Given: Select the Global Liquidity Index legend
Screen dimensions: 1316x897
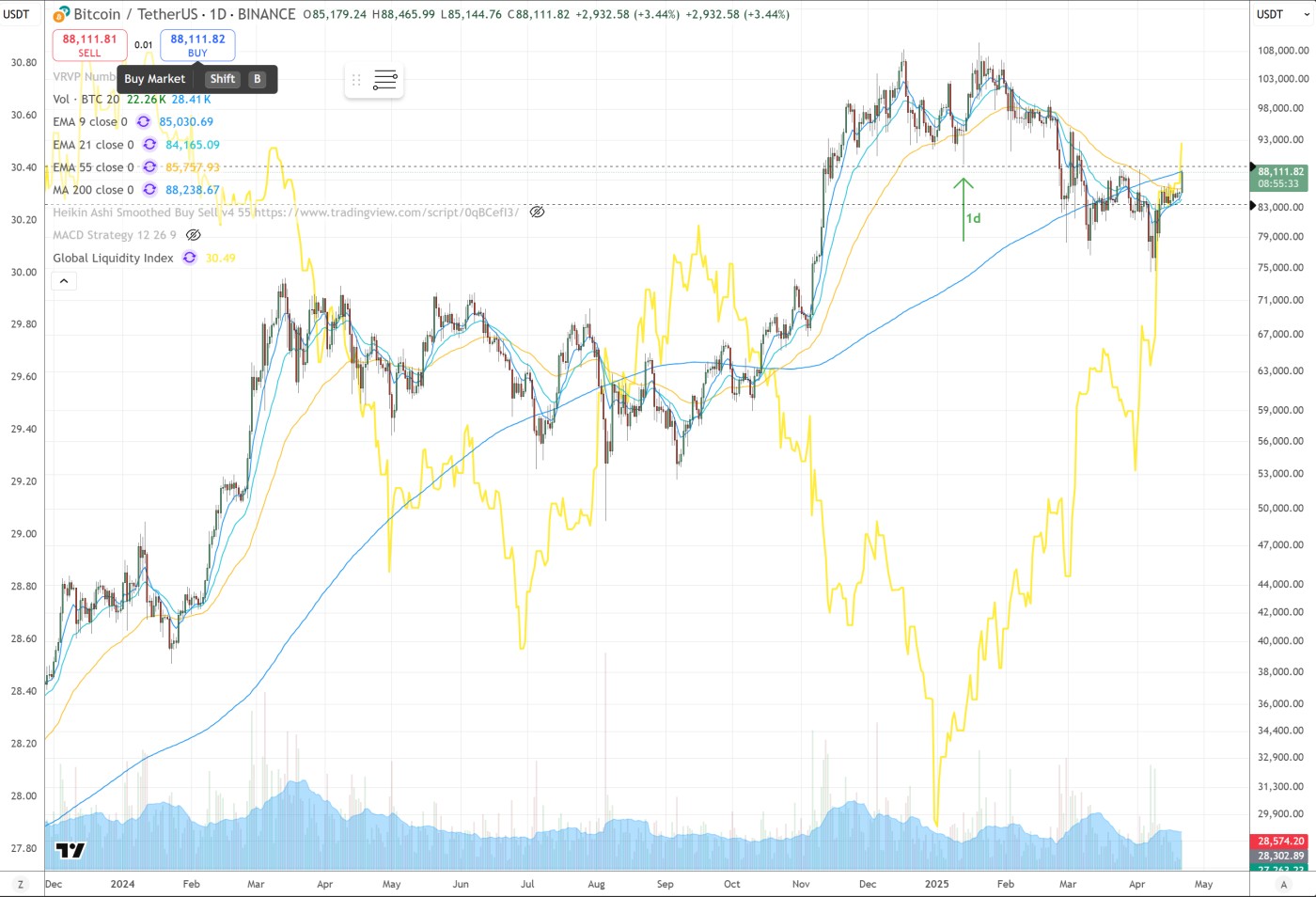Looking at the screenshot, I should pyautogui.click(x=113, y=258).
